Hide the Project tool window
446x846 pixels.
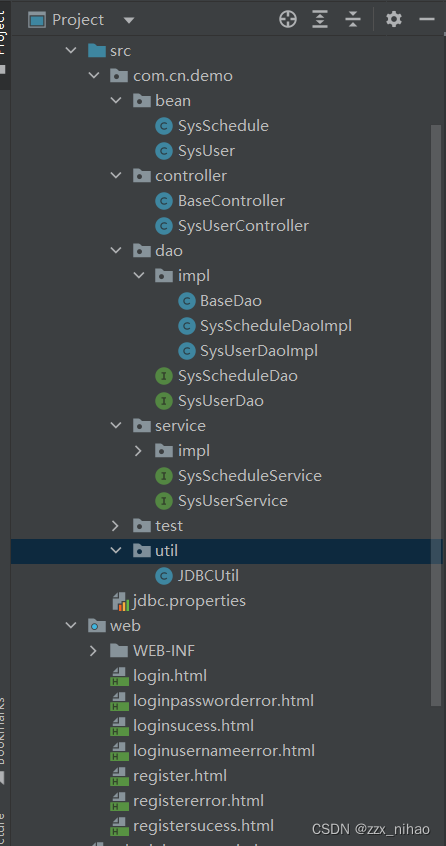427,20
